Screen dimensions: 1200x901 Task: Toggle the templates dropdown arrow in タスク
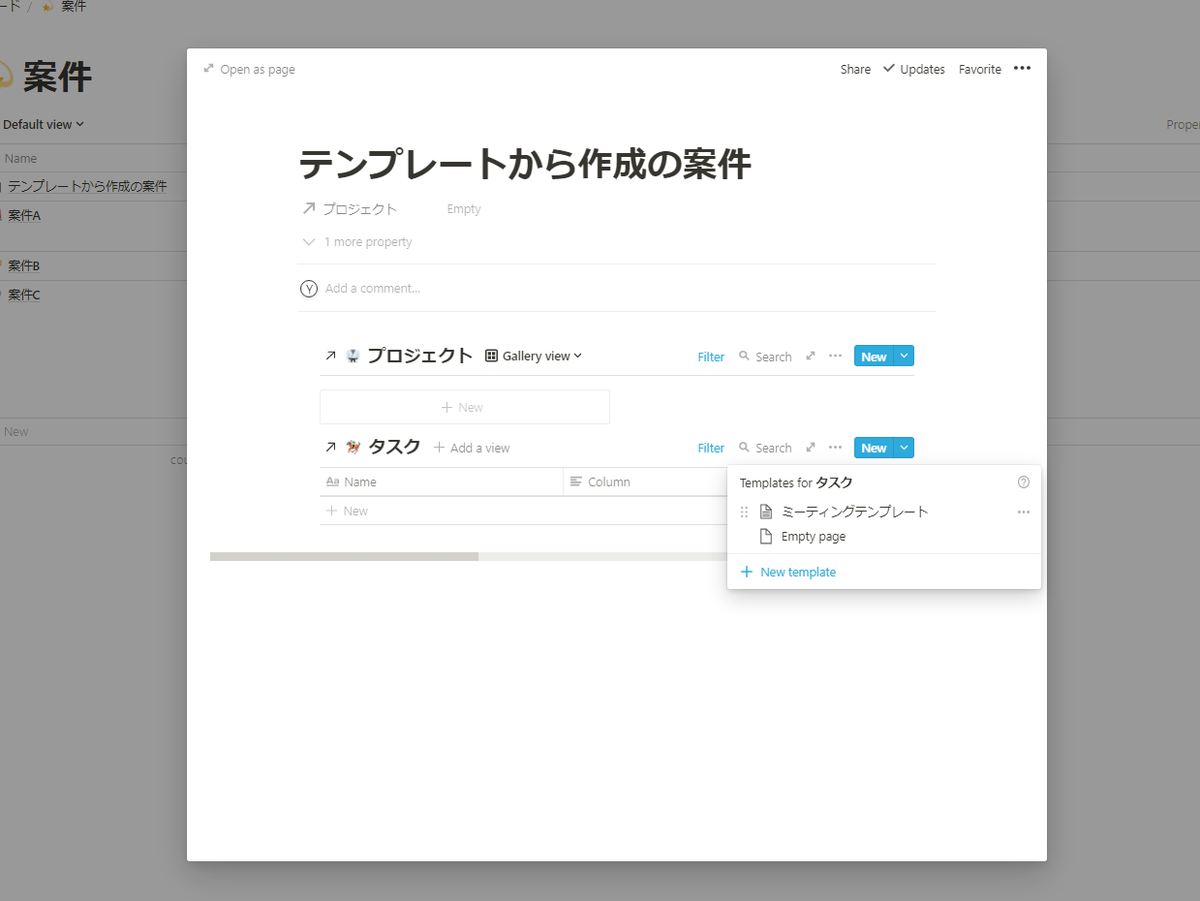pos(904,448)
